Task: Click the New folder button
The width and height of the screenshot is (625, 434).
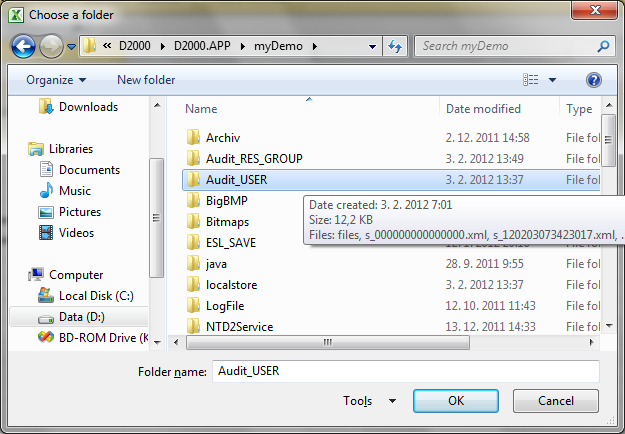Action: click(x=146, y=80)
